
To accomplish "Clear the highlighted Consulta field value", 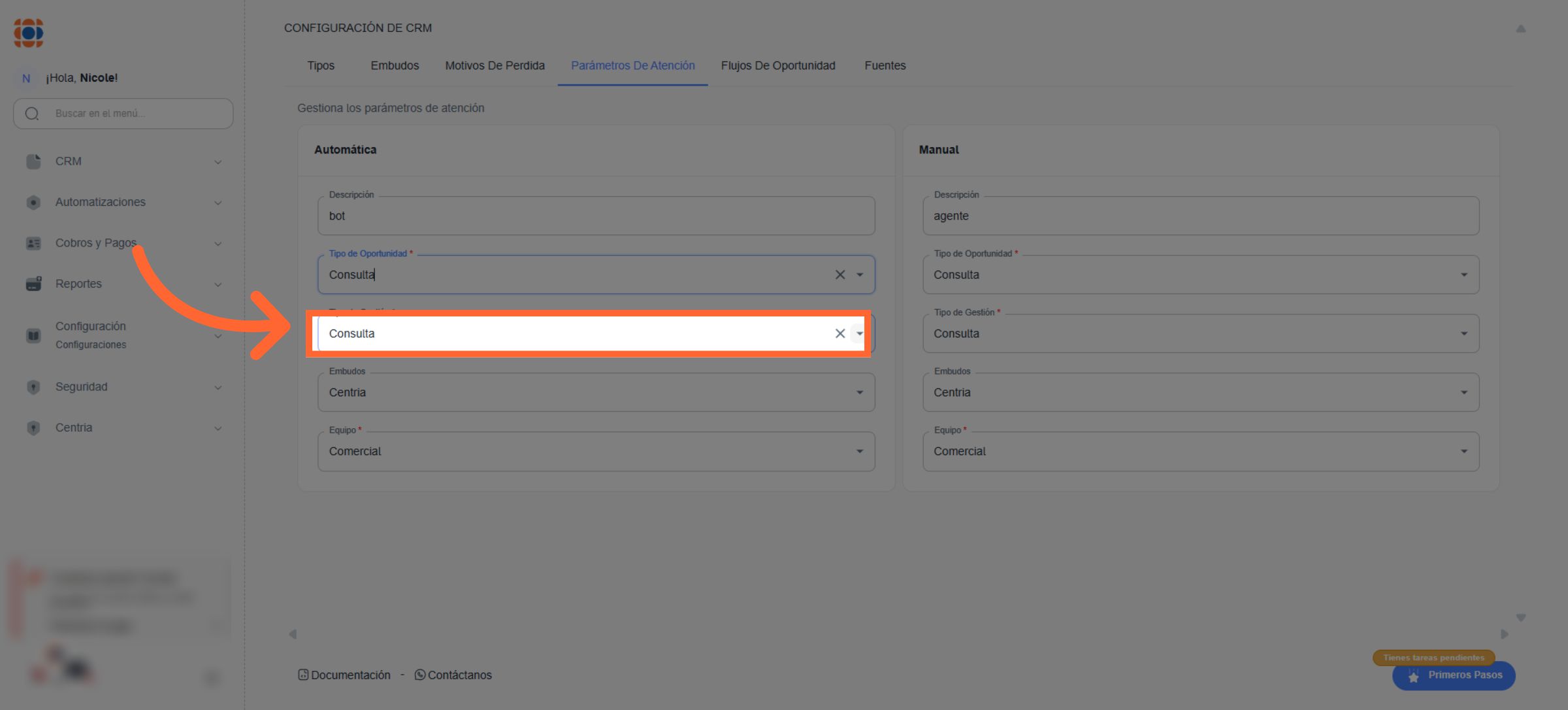I will [840, 333].
